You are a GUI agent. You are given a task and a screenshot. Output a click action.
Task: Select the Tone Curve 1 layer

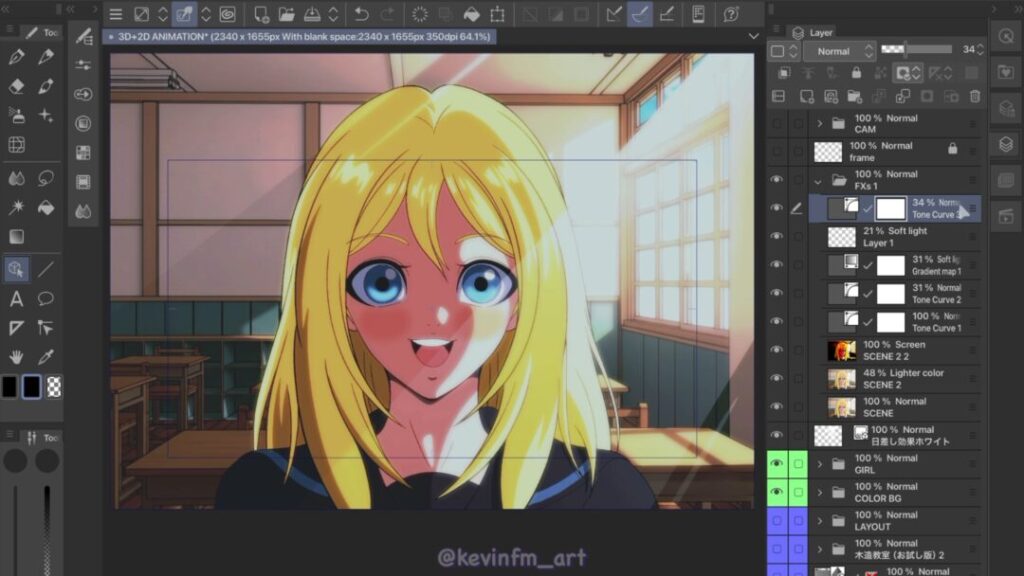896,322
